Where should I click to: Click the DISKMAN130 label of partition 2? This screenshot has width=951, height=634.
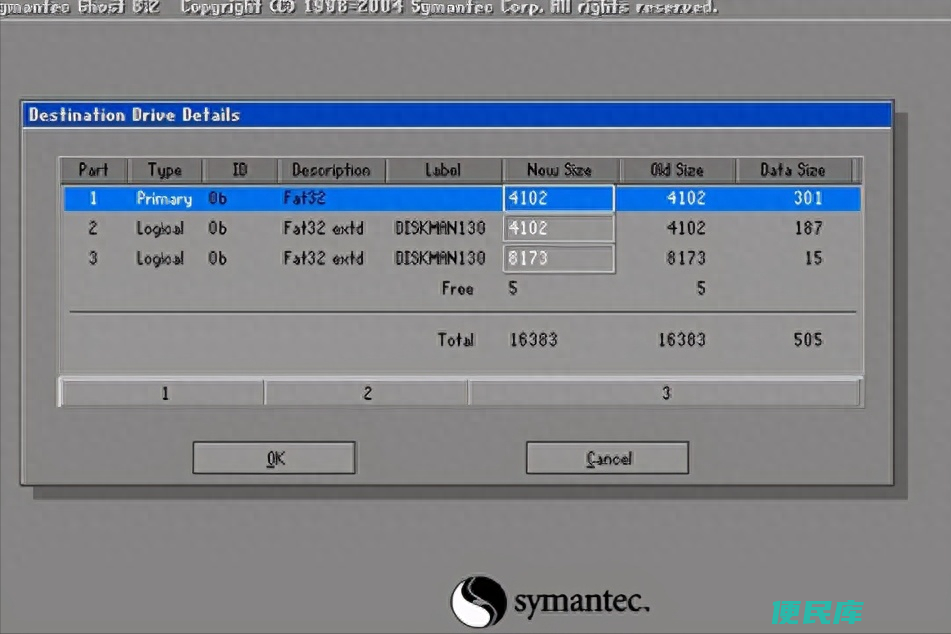click(440, 228)
